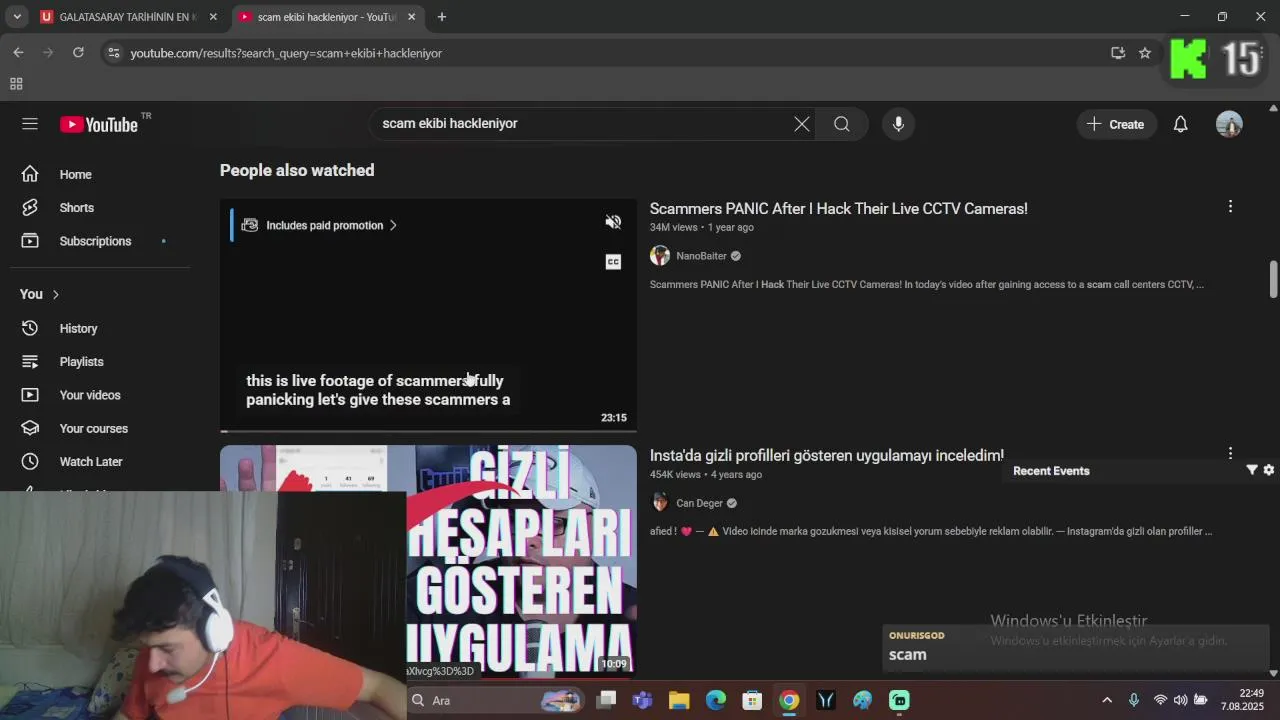Screen dimensions: 1280x720
Task: Show hidden tray icons chevron
Action: [1107, 700]
